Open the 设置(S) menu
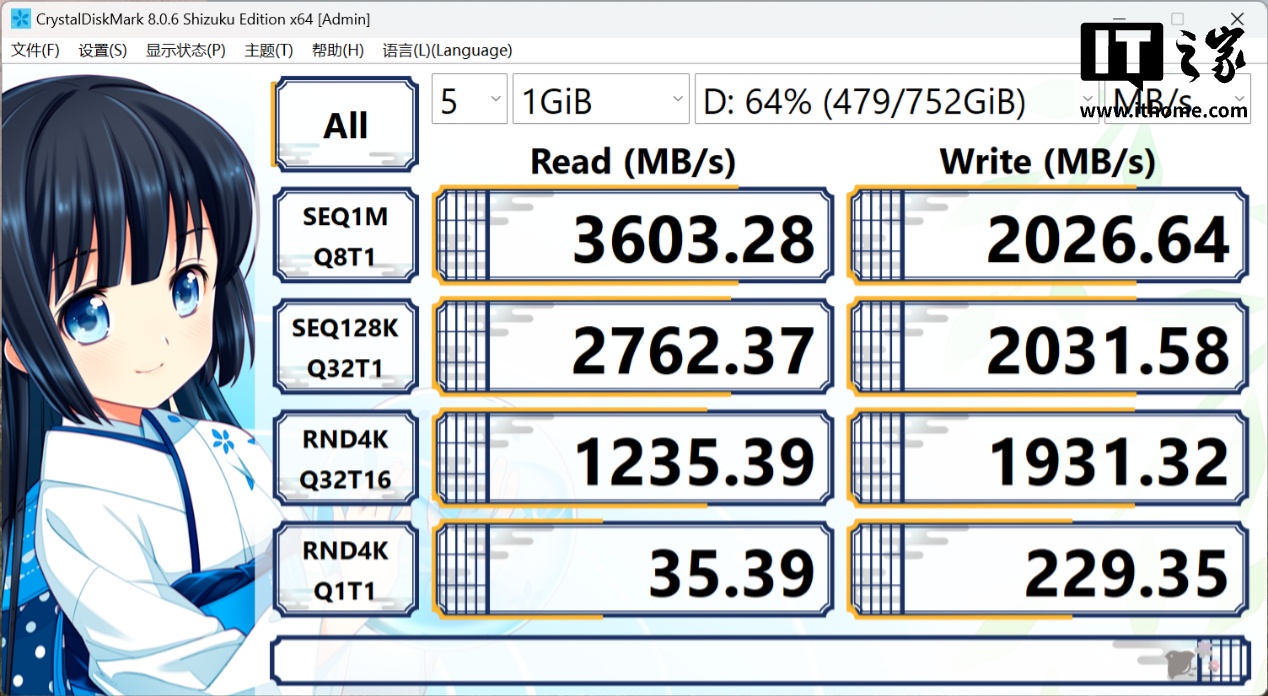 102,50
